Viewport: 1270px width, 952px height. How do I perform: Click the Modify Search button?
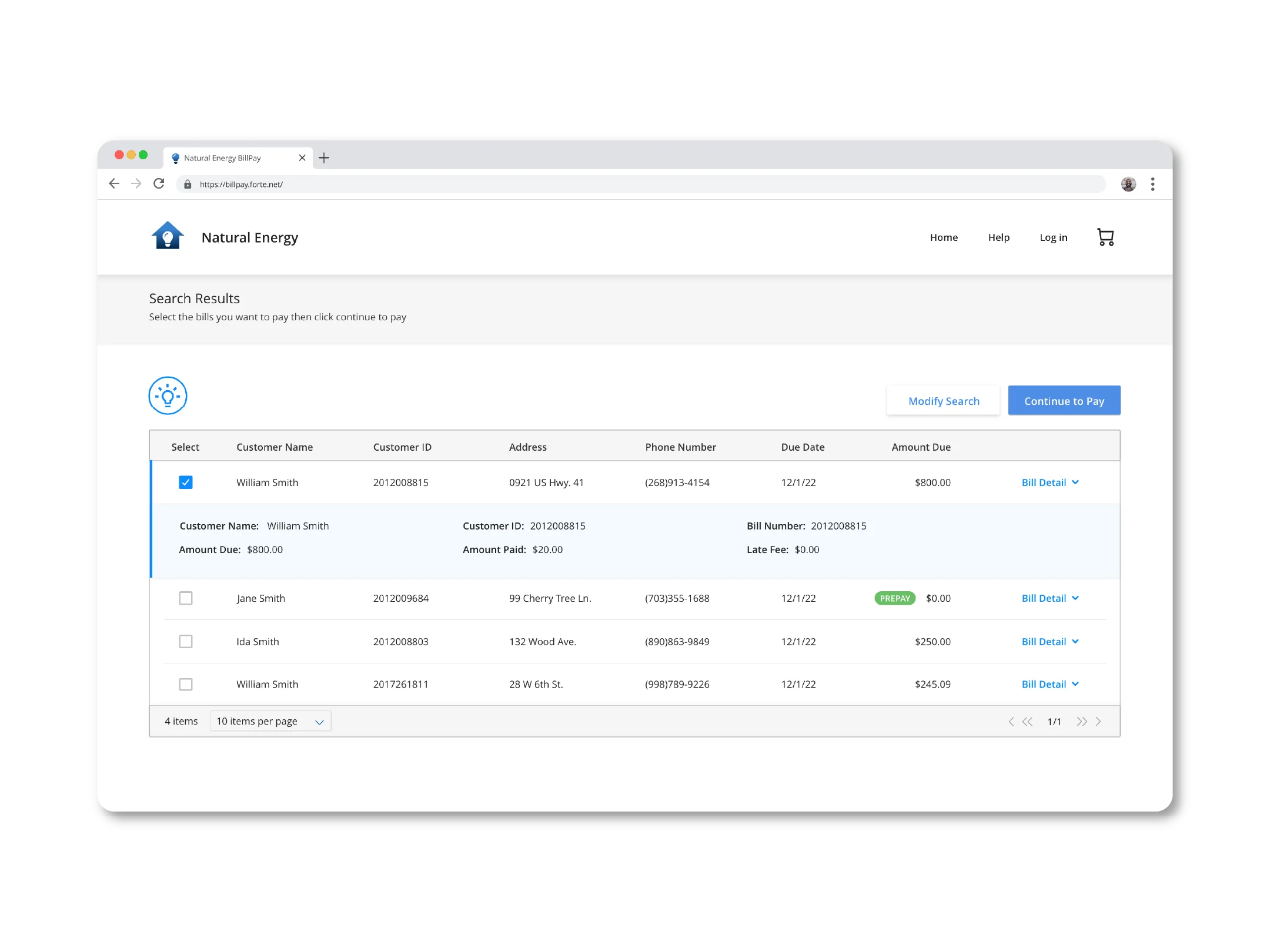pos(944,401)
